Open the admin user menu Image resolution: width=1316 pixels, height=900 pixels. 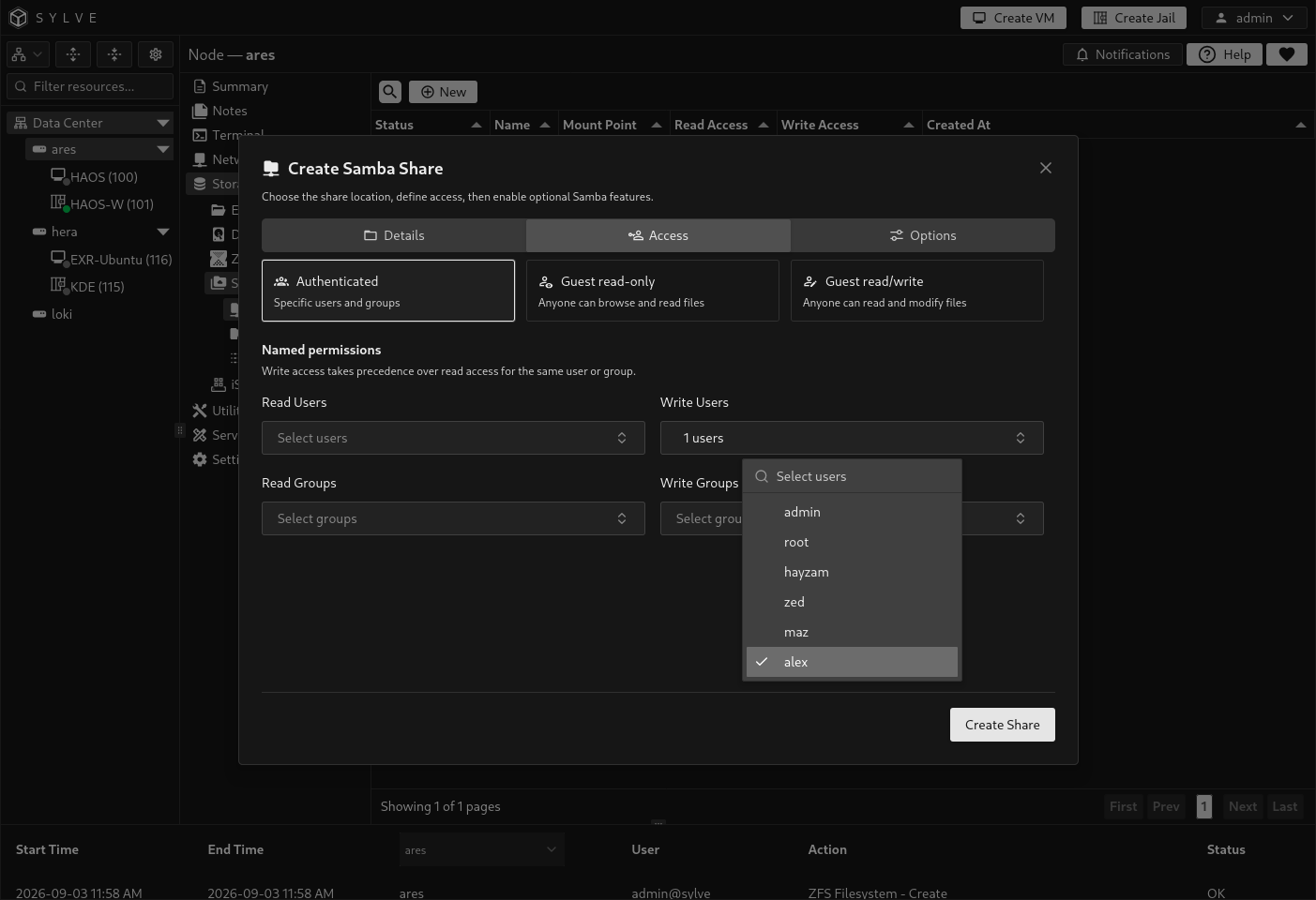(x=1253, y=18)
